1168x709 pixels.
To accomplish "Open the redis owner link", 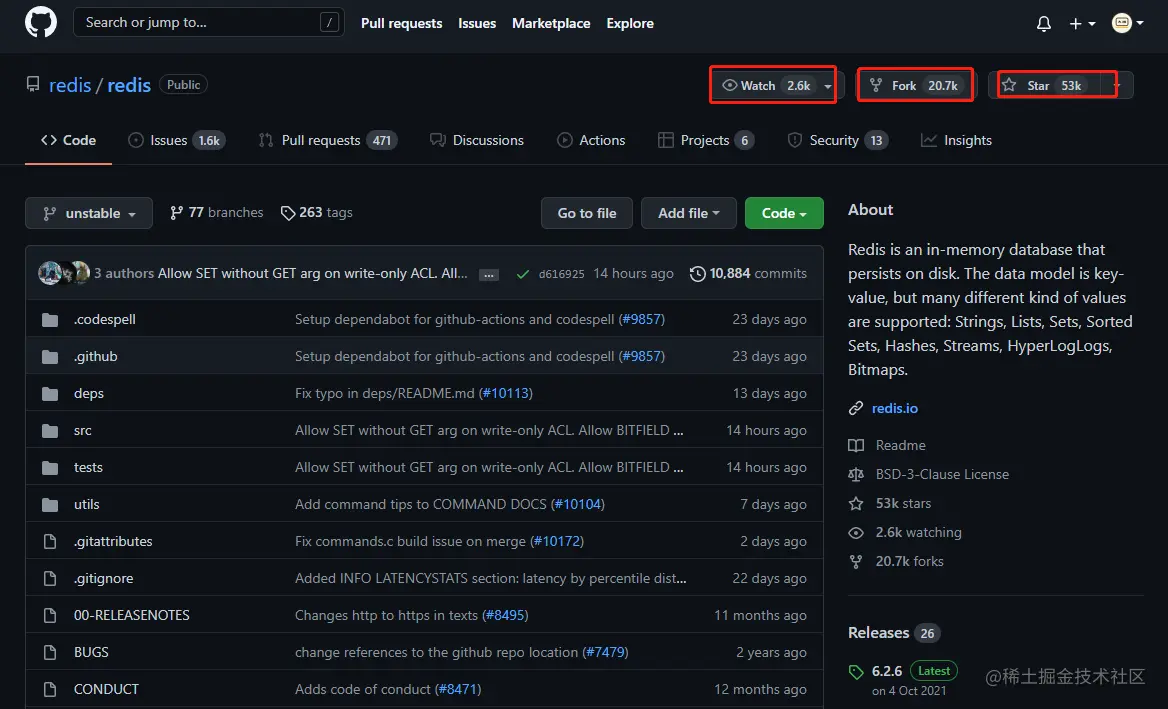I will (70, 85).
